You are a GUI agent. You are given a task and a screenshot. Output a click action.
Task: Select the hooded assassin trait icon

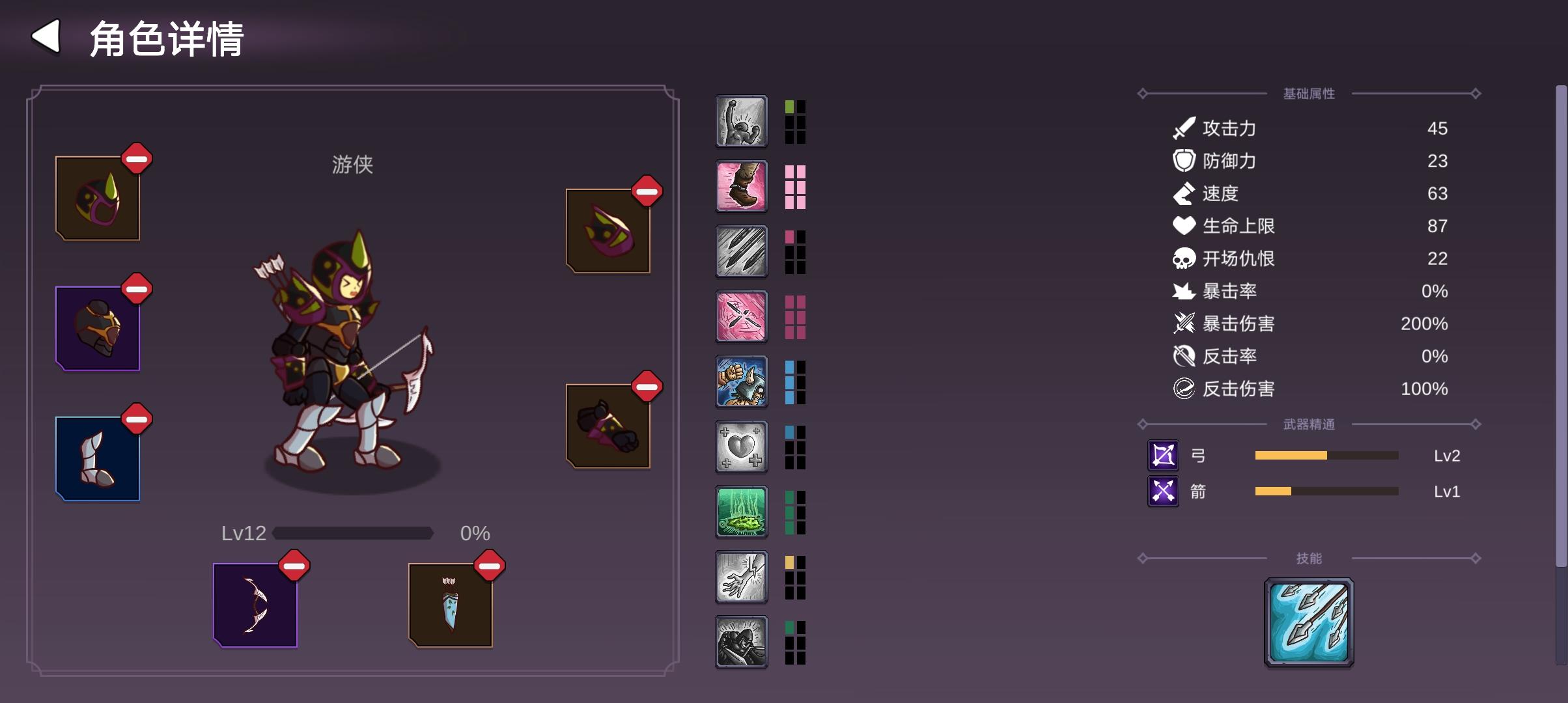741,642
